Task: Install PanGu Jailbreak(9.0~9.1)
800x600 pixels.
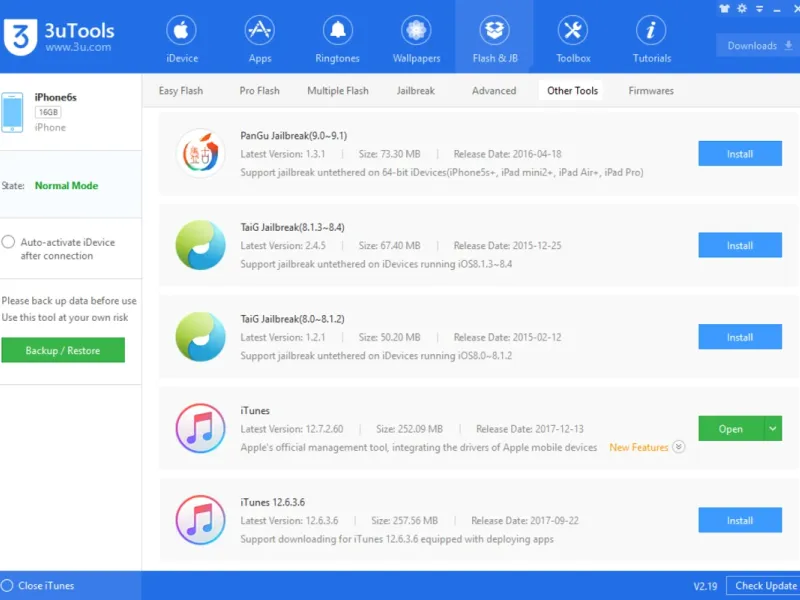Action: pos(740,154)
